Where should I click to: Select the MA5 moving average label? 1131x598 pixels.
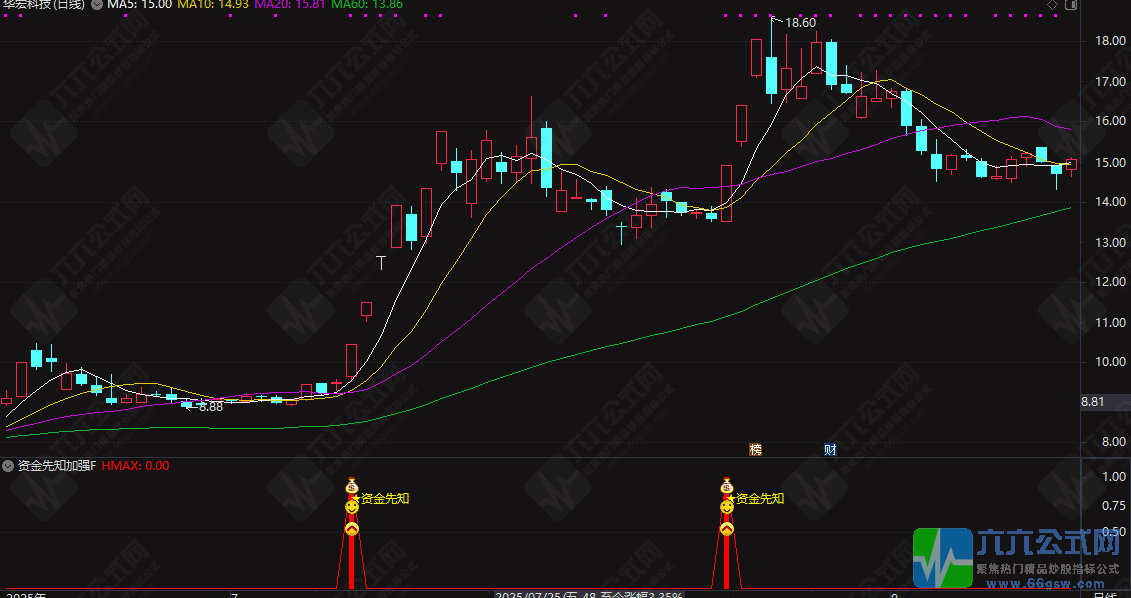[x=139, y=5]
